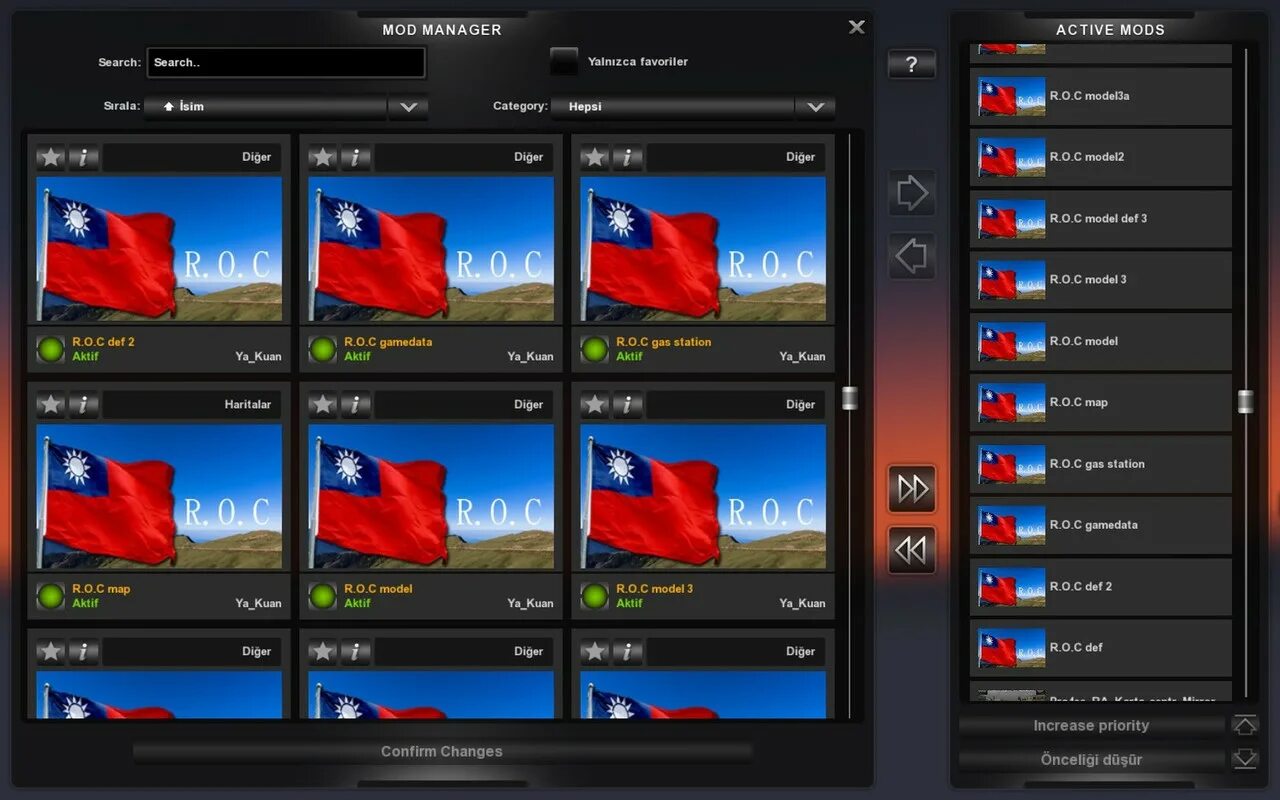Viewport: 1280px width, 800px height.
Task: Click the Search input field
Action: [286, 62]
